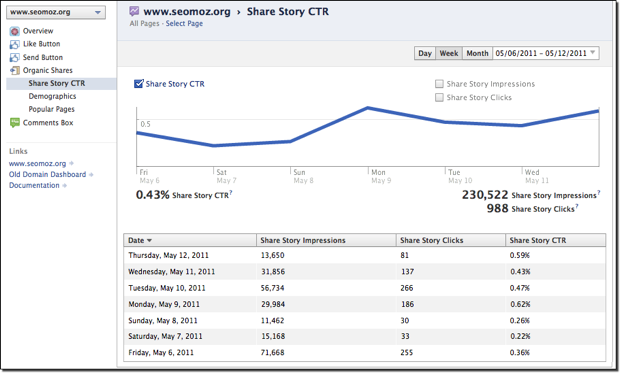This screenshot has height=373, width=620.
Task: Open Like Button in the sidebar
Action: tap(42, 44)
